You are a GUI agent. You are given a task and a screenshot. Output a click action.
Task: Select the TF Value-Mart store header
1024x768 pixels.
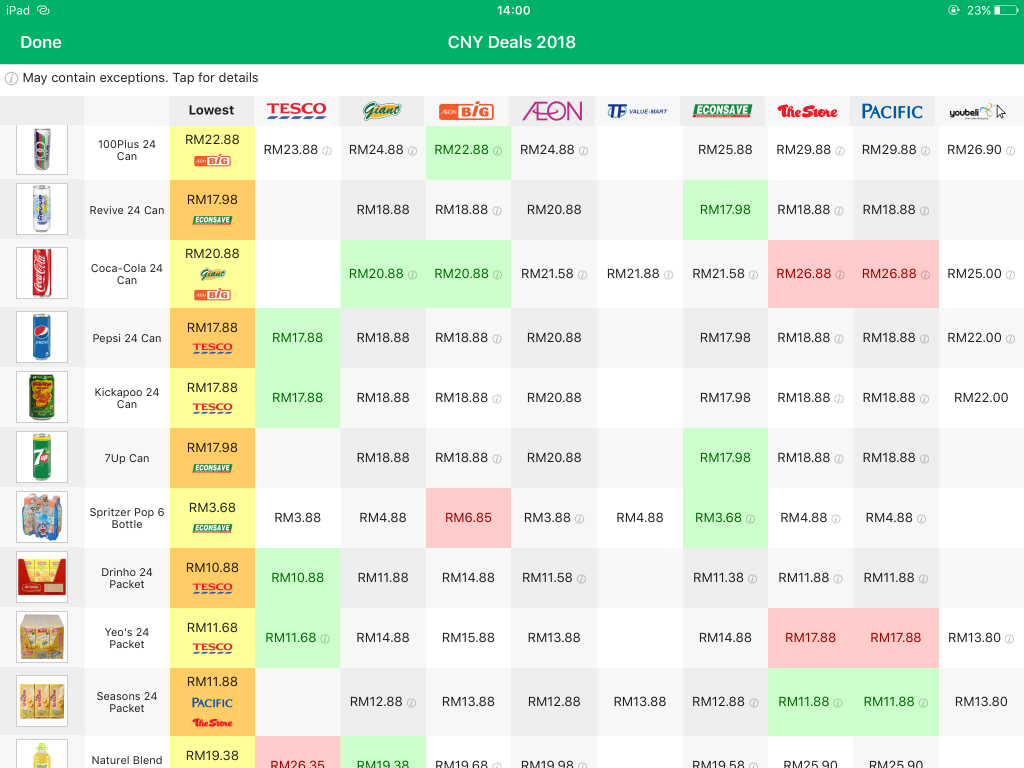pyautogui.click(x=638, y=111)
